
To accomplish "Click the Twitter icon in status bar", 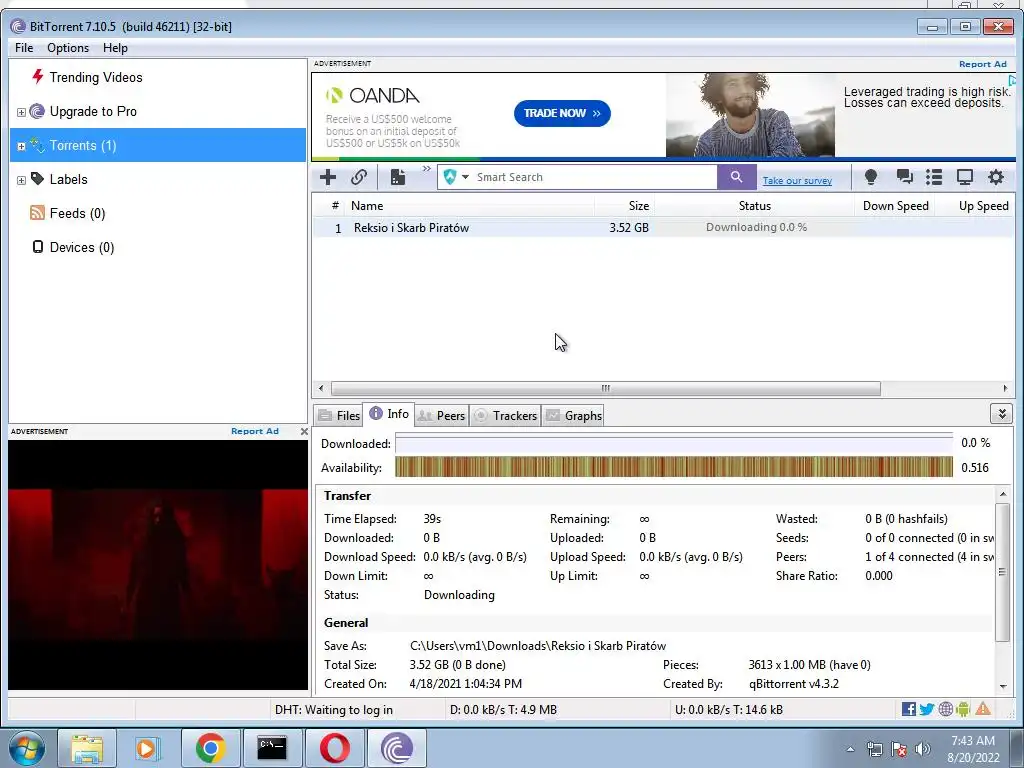I will tap(927, 709).
